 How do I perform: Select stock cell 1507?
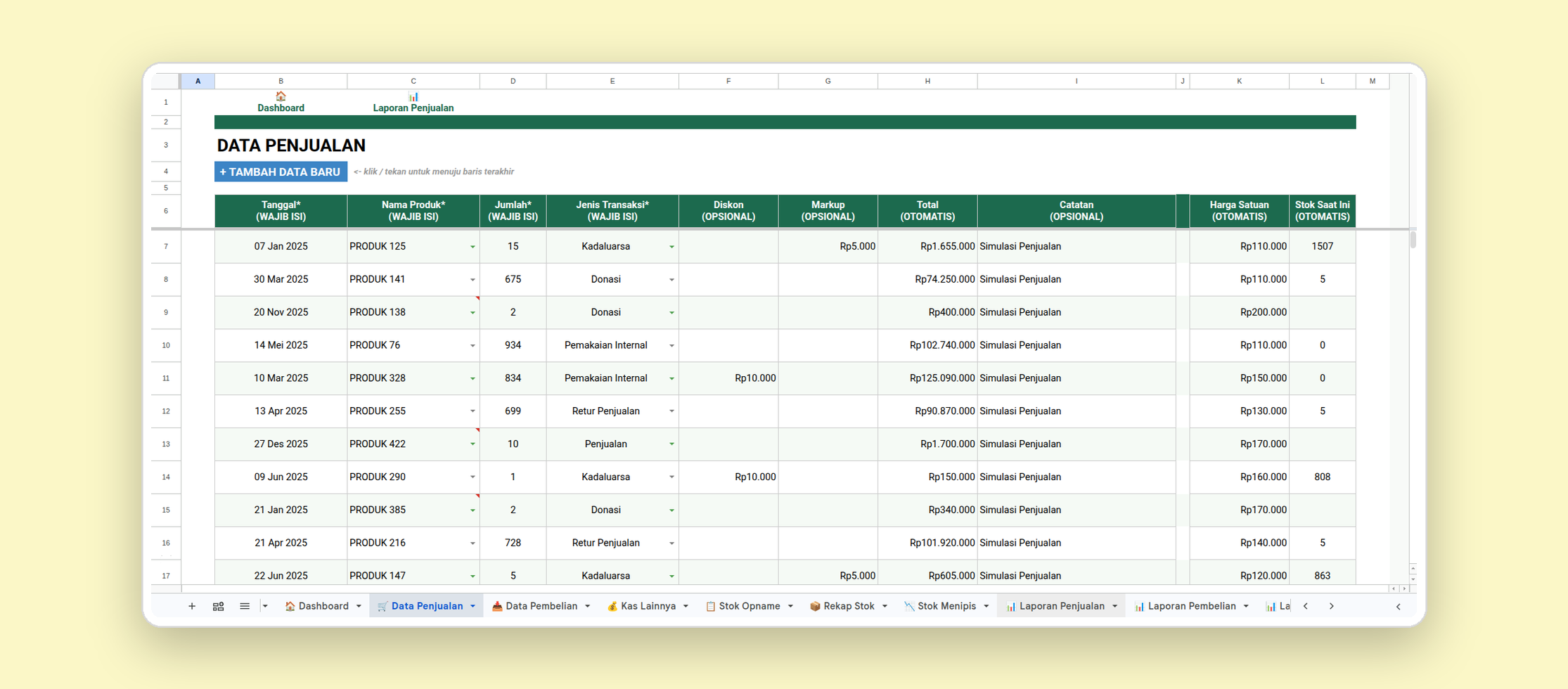coord(1322,247)
